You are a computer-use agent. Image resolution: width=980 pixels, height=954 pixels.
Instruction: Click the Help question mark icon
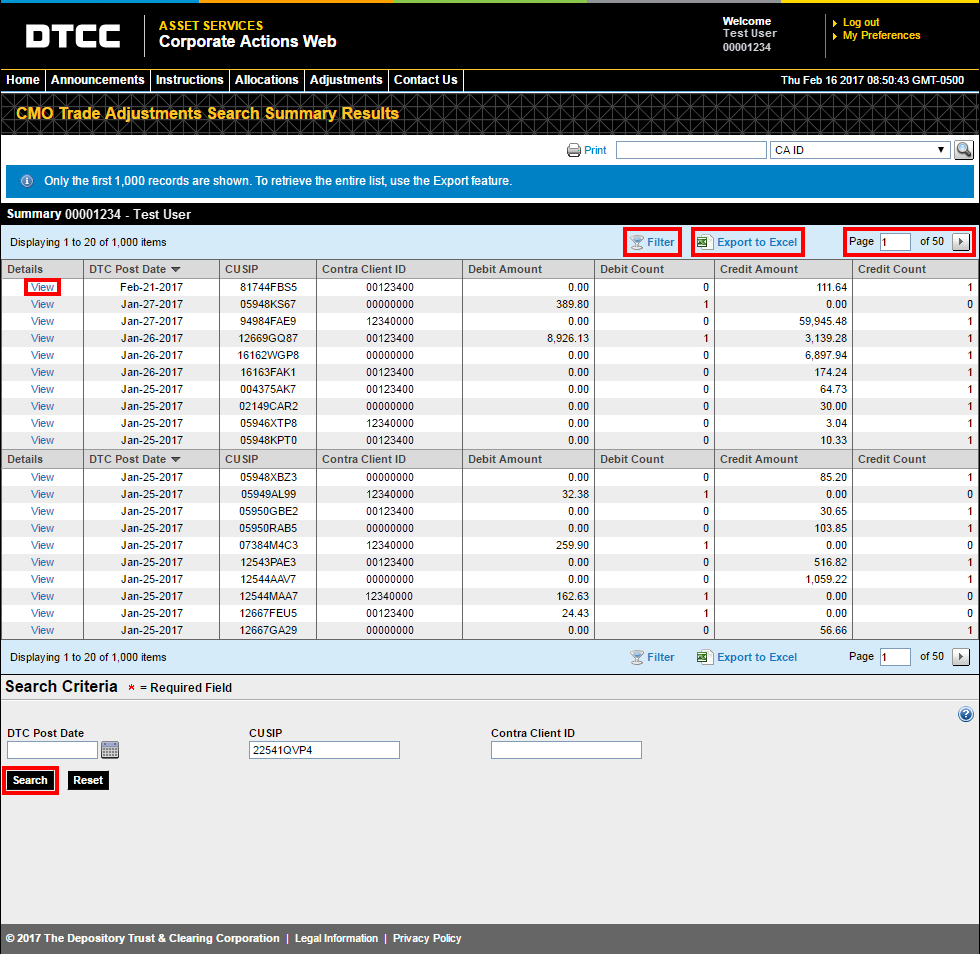[965, 714]
